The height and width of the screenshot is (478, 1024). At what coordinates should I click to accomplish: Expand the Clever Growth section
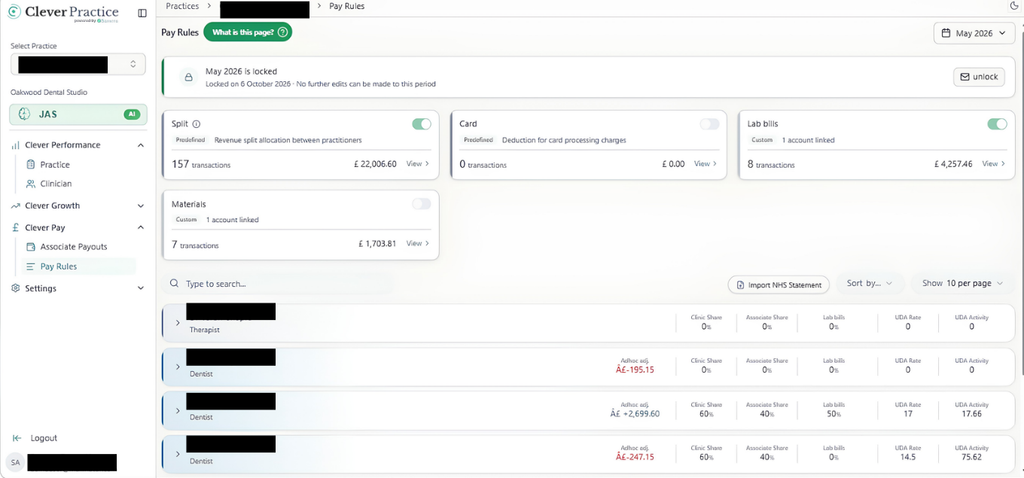[140, 206]
